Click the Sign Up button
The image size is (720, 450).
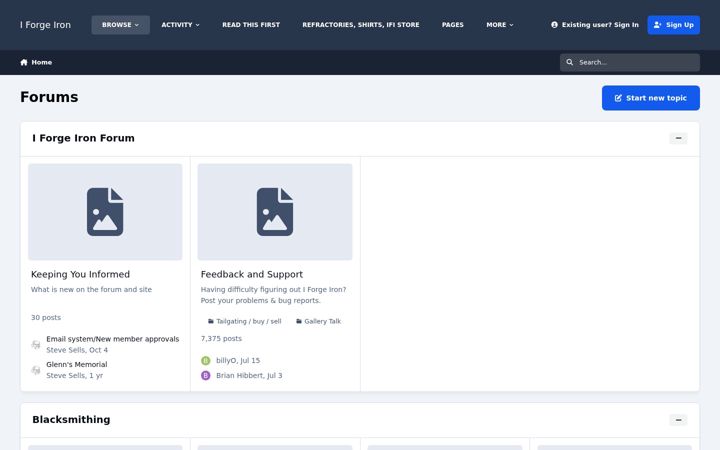pos(674,25)
